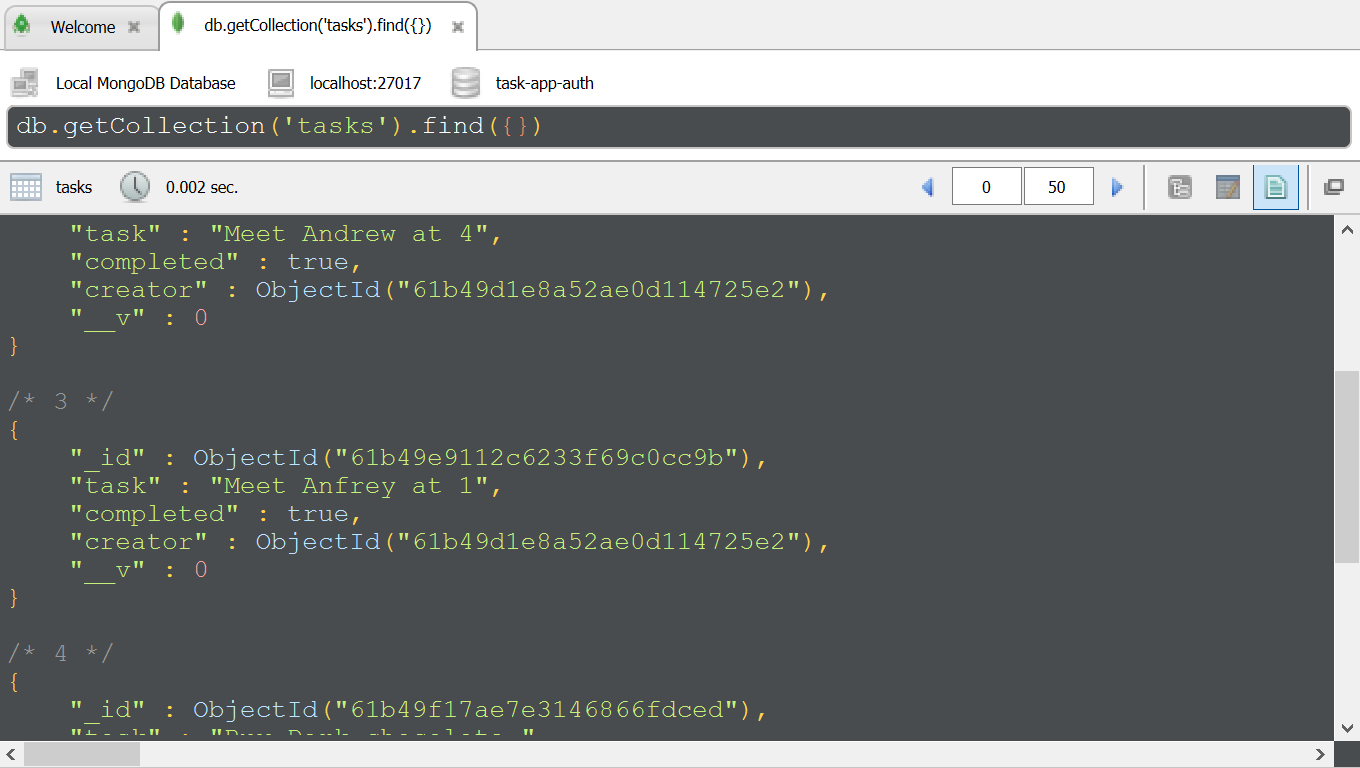Click the "__v" : 0 line of document 3
The height and width of the screenshot is (768, 1360).
tap(139, 570)
